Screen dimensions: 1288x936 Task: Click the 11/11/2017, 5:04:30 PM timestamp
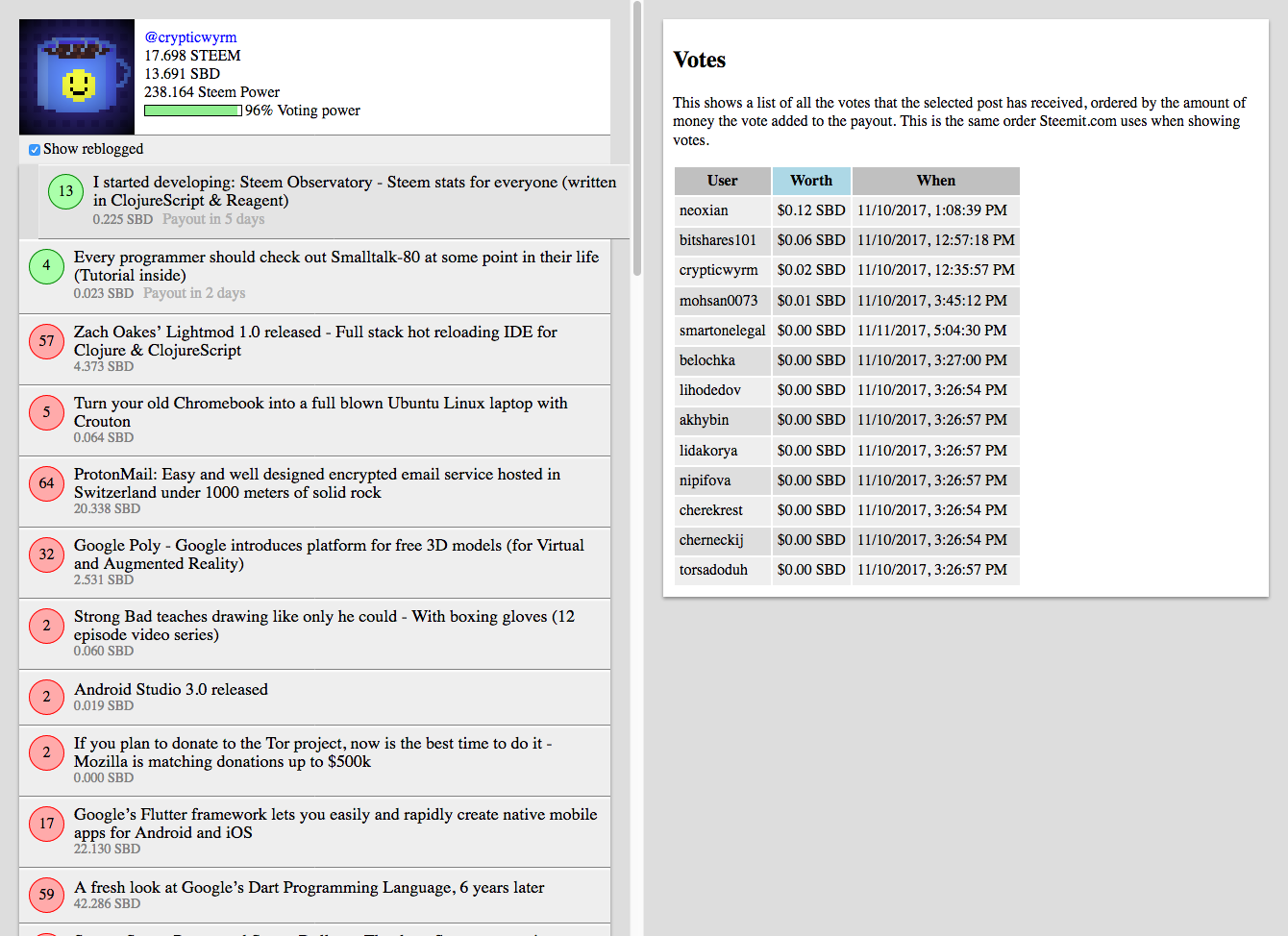pos(936,331)
